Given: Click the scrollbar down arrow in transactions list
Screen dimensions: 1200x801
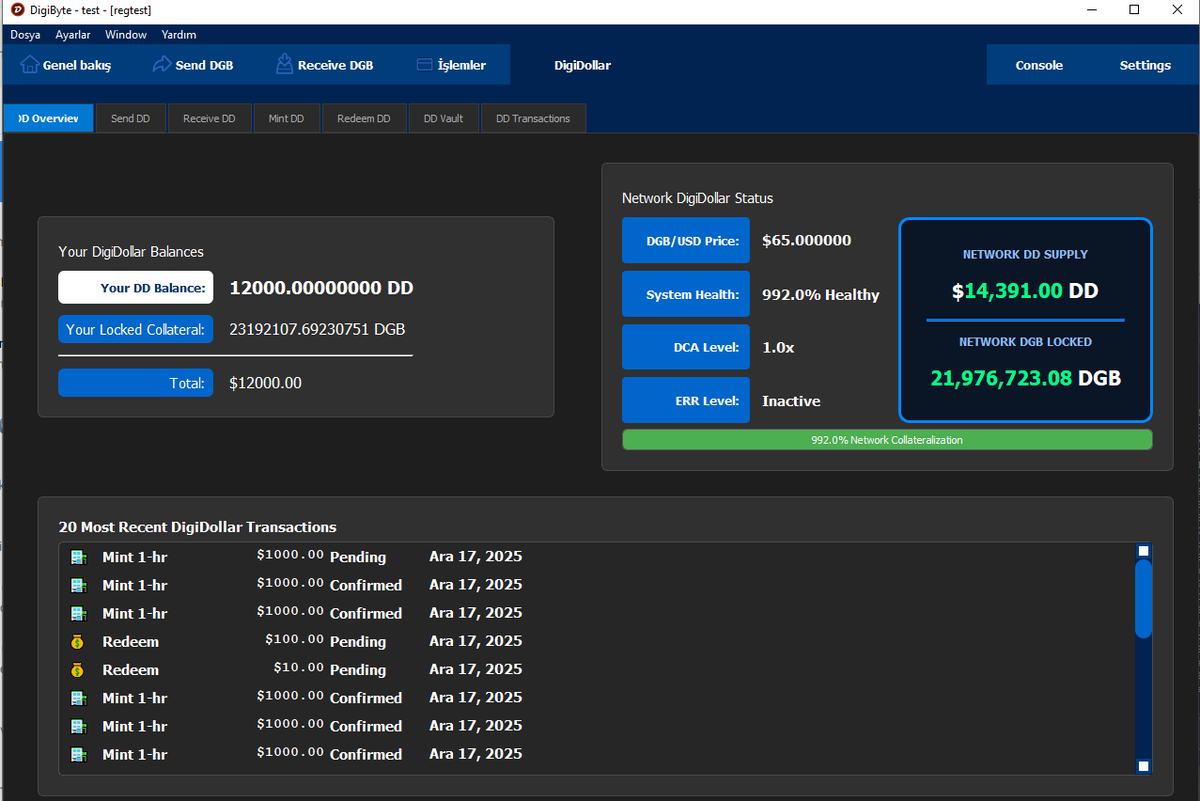Looking at the screenshot, I should pyautogui.click(x=1144, y=766).
